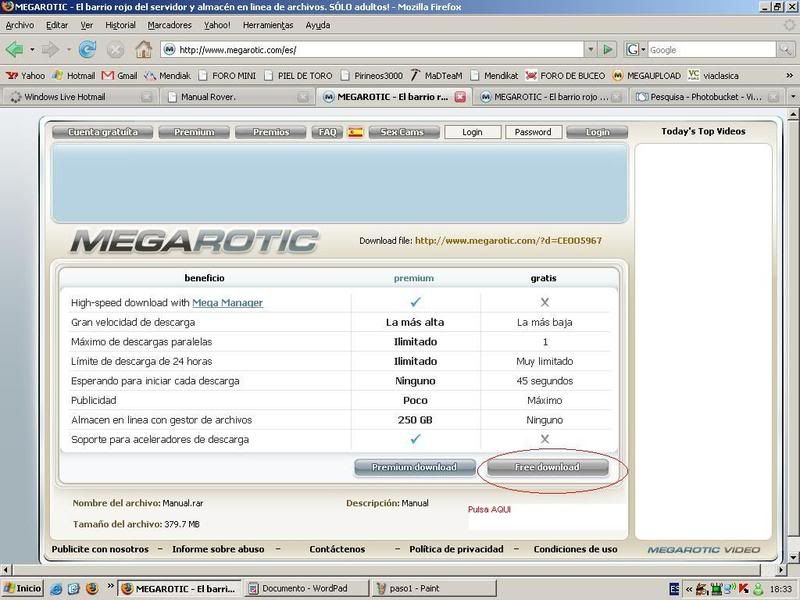
Task: Open the forward history dropdown arrow
Action: (68, 49)
